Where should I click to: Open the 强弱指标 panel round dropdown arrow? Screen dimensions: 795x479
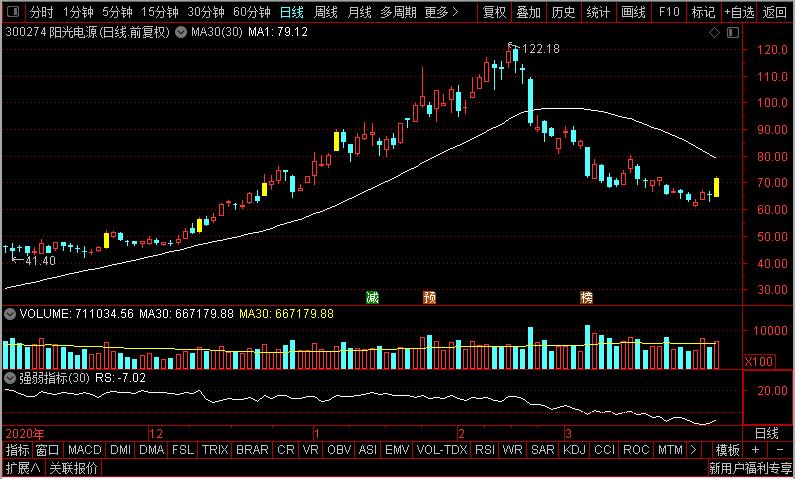10,378
